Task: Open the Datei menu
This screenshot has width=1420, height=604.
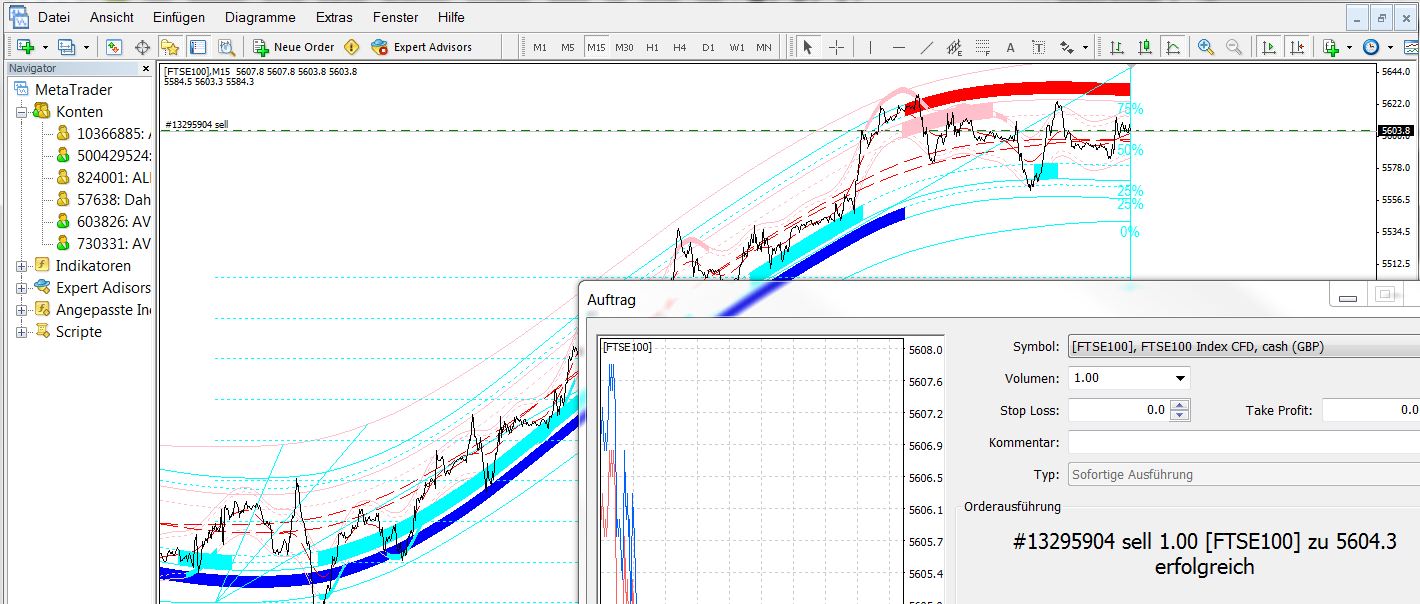Action: [54, 17]
